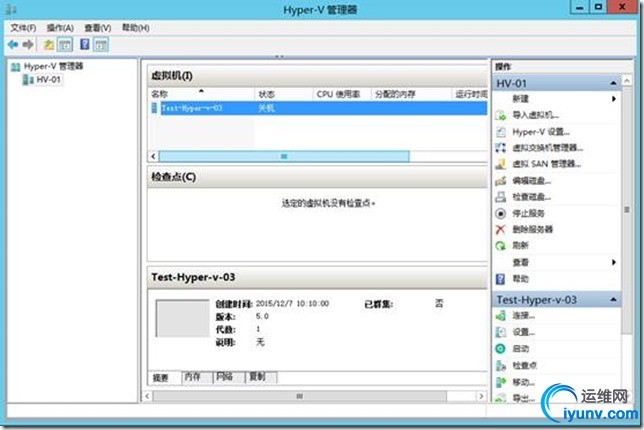Click the 关机 status cell
This screenshot has width=644, height=430.
point(266,108)
